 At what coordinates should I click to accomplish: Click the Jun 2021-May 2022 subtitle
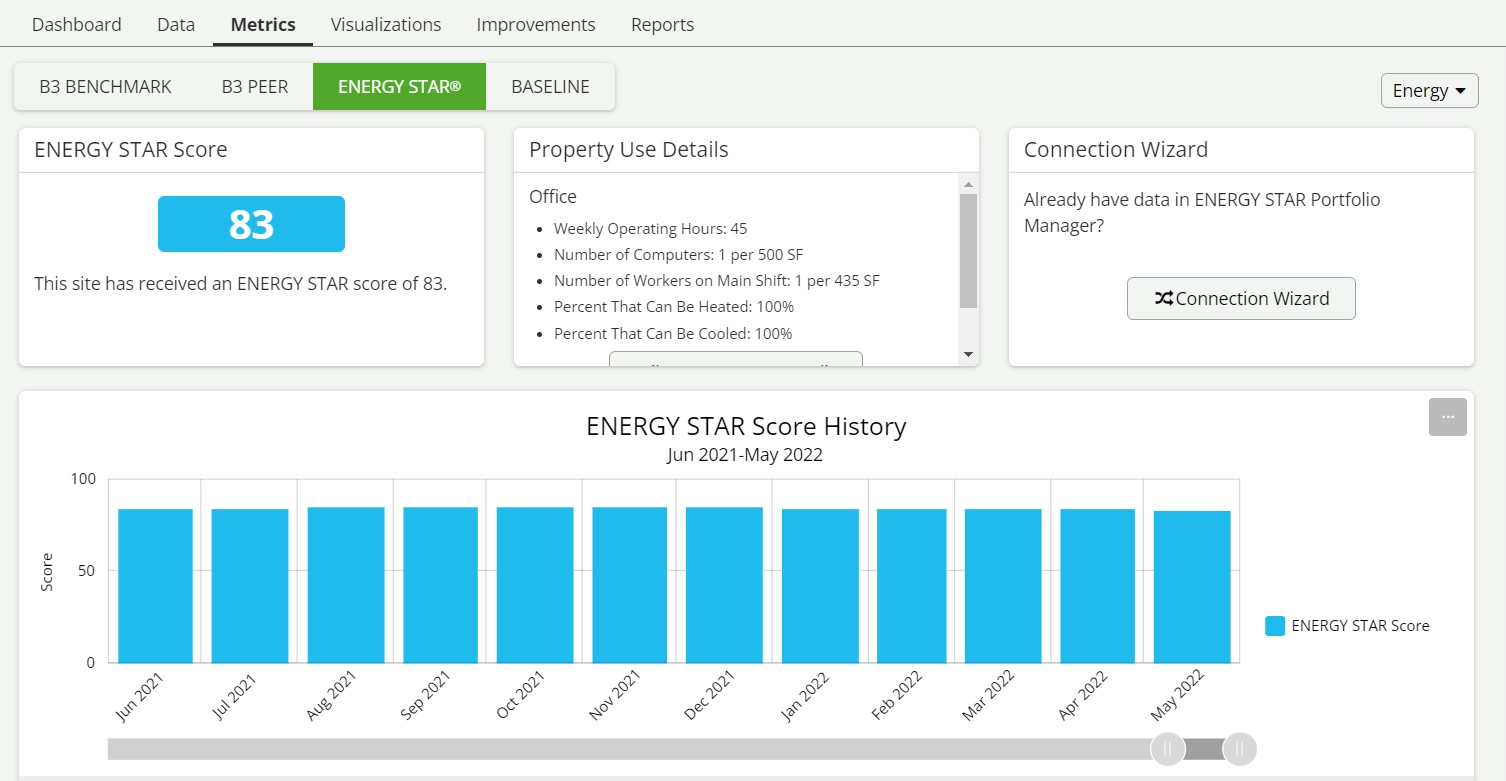point(745,455)
